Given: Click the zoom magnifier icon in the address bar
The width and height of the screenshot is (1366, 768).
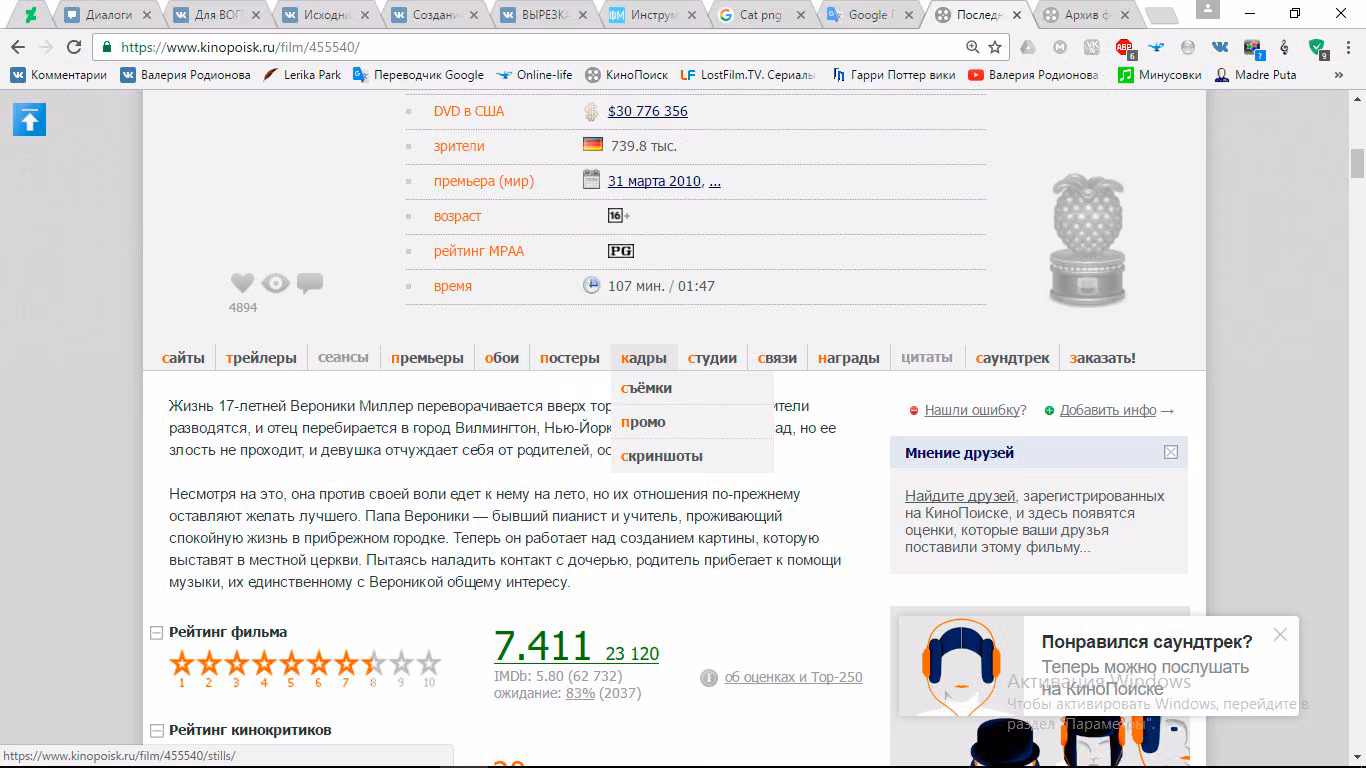Looking at the screenshot, I should click(x=973, y=47).
